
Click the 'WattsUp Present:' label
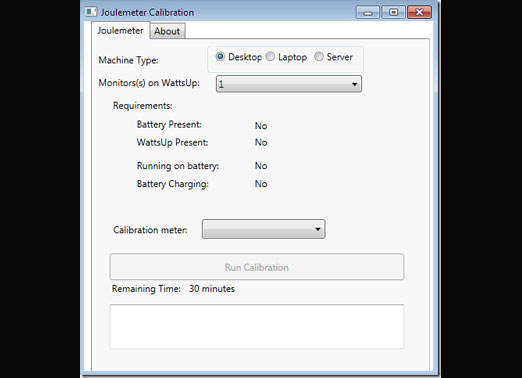[x=172, y=142]
